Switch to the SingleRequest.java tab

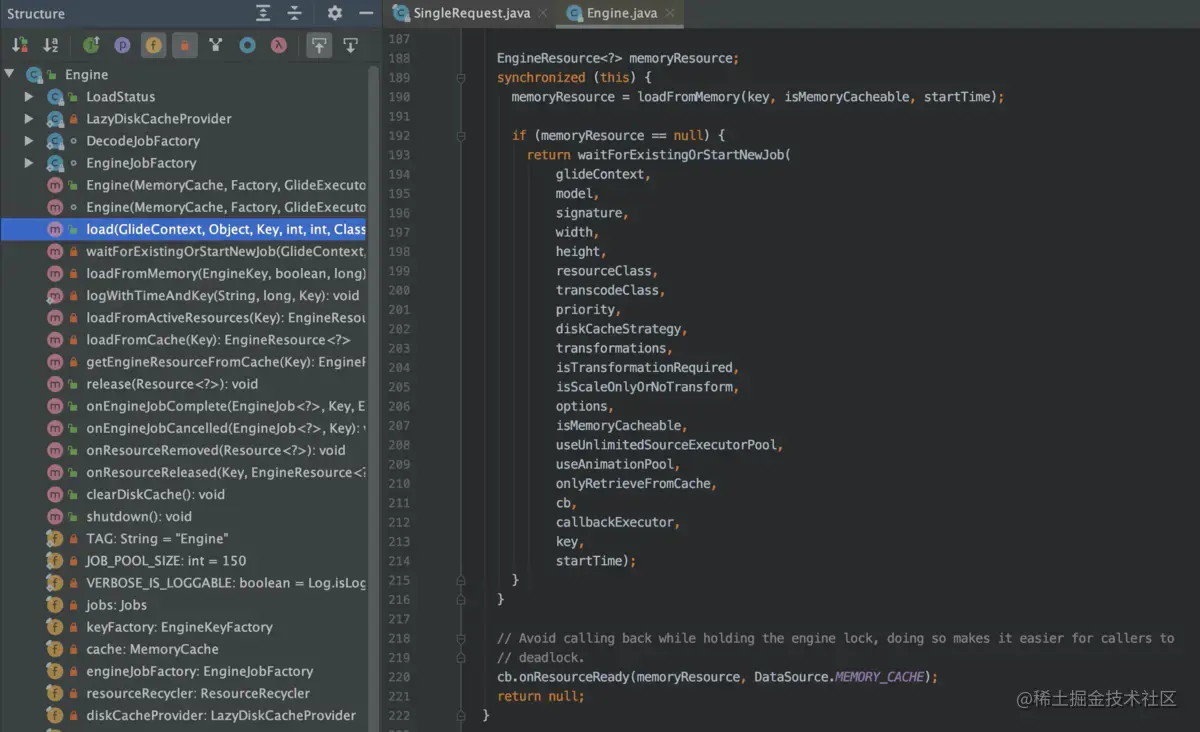pyautogui.click(x=471, y=13)
